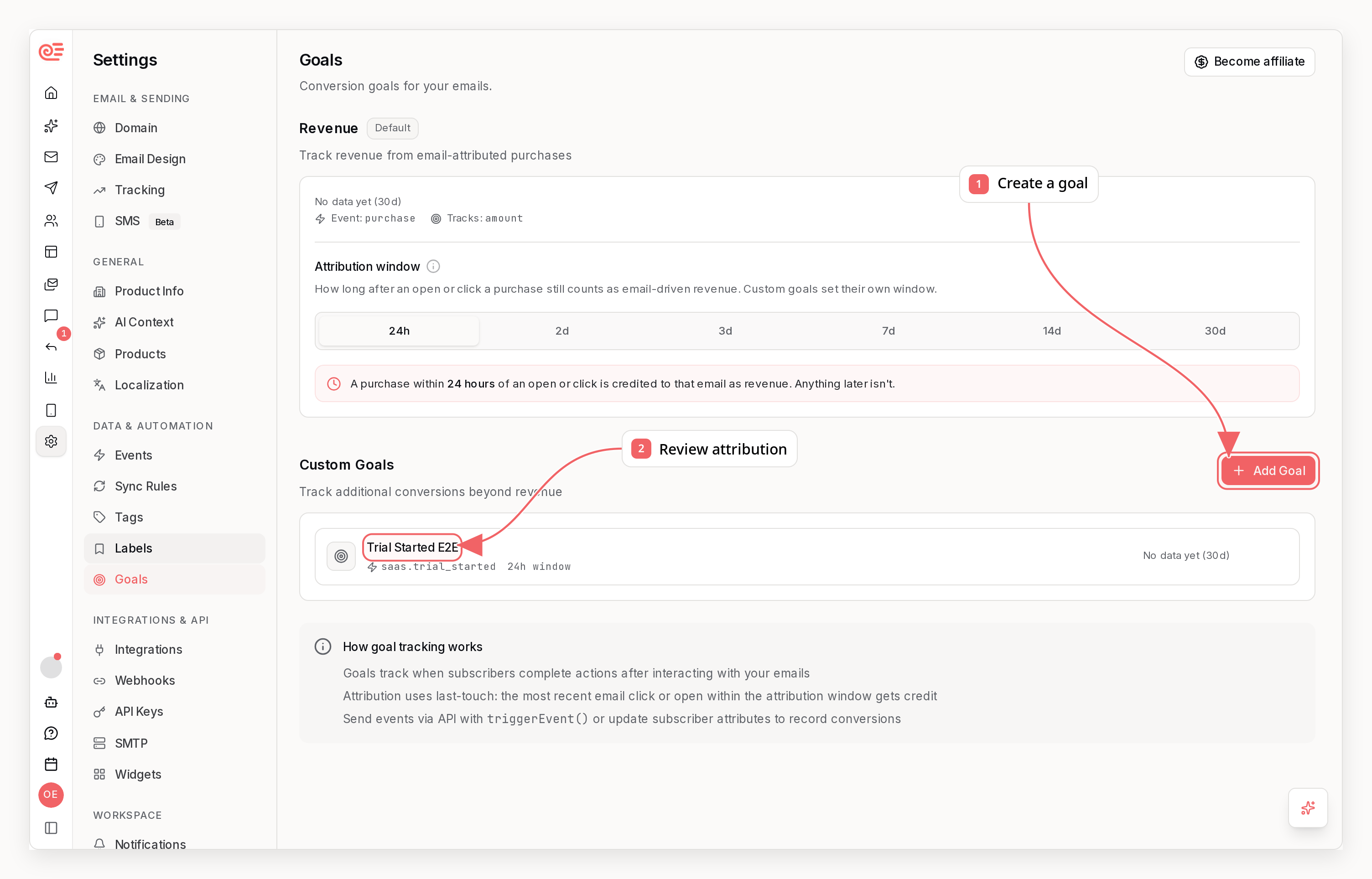
Task: Open the subscribers people icon
Action: click(x=51, y=220)
